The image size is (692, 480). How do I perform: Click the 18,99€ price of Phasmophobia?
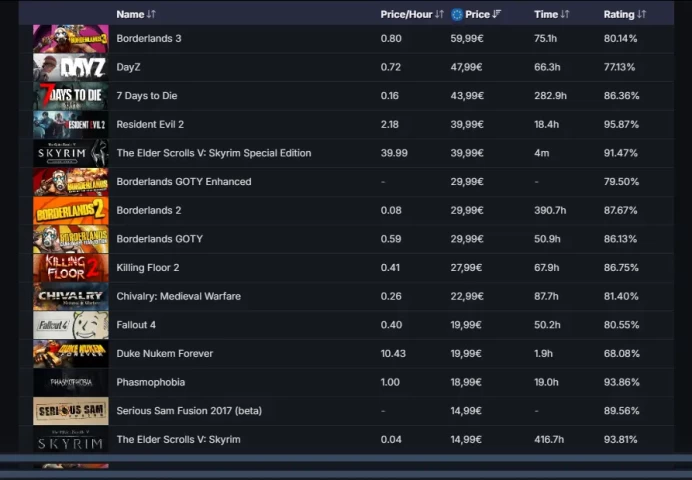click(466, 382)
